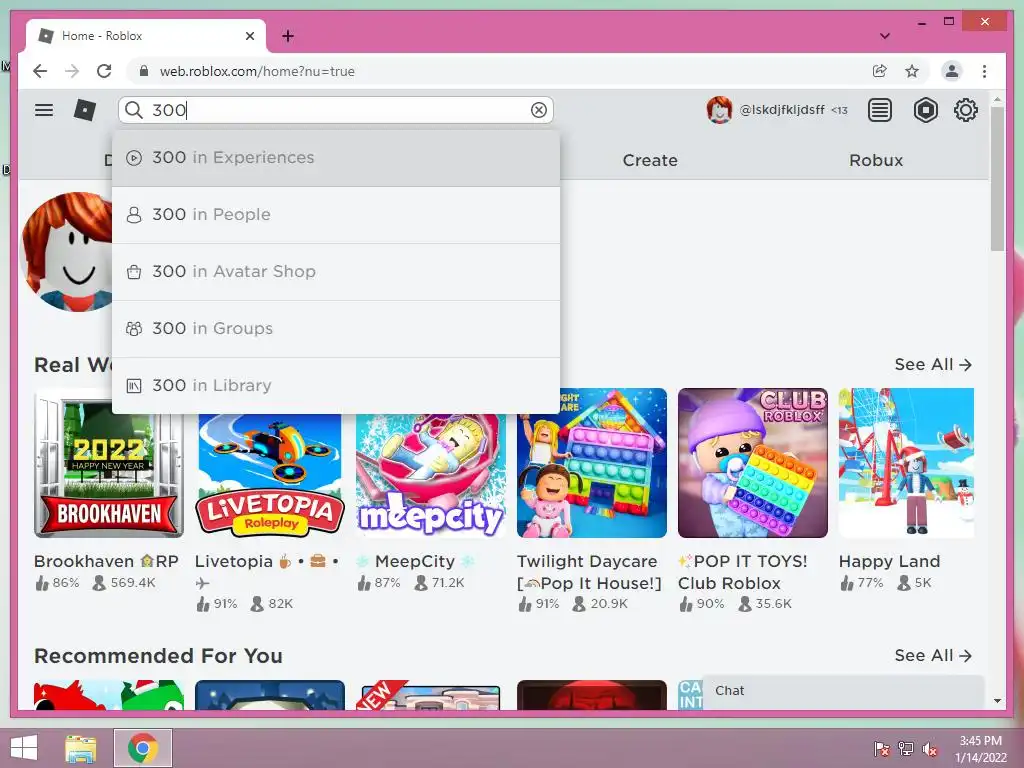The width and height of the screenshot is (1024, 768).
Task: Open a new browser tab
Action: tap(288, 36)
